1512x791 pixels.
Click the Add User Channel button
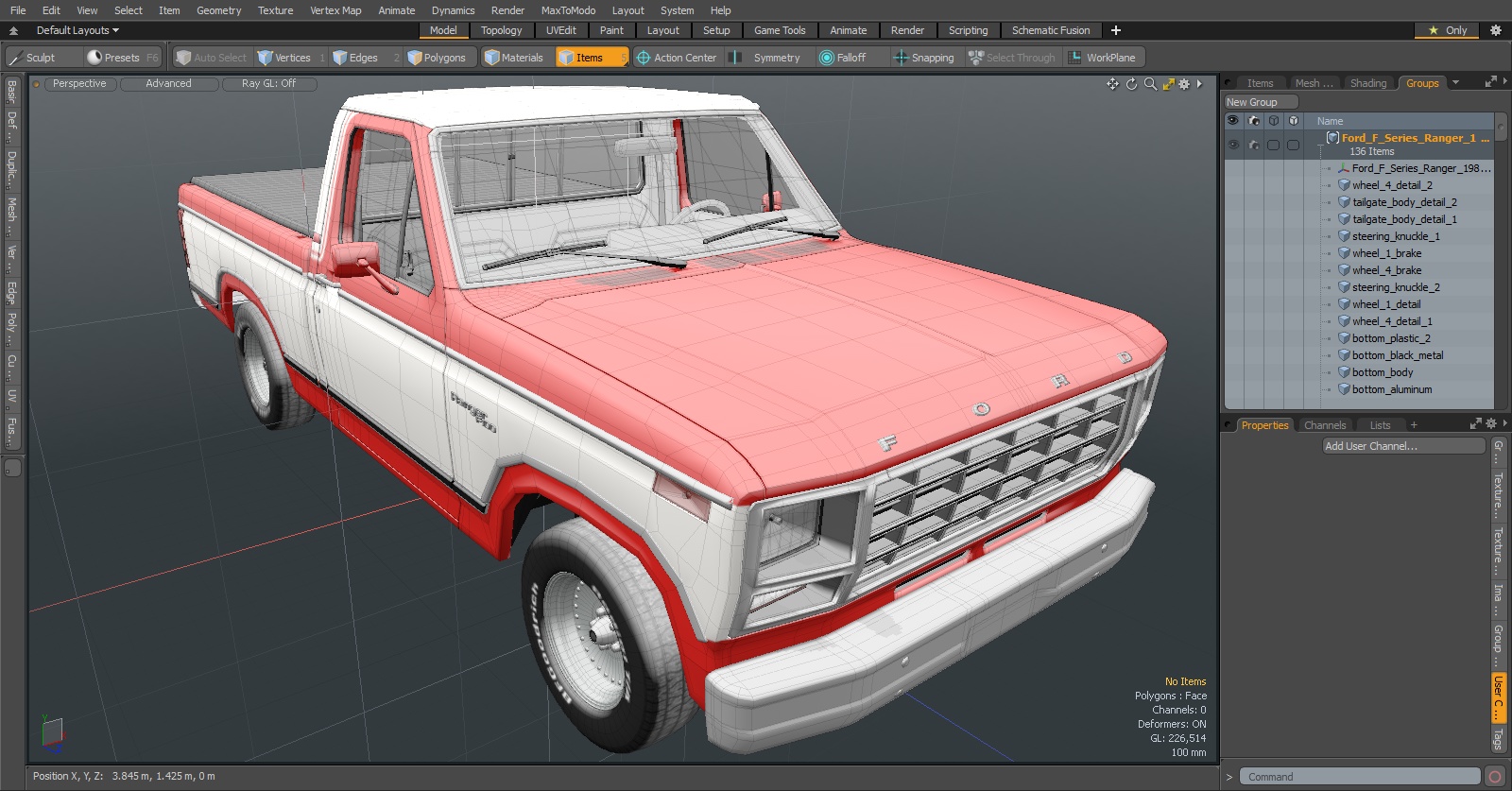point(1403,446)
